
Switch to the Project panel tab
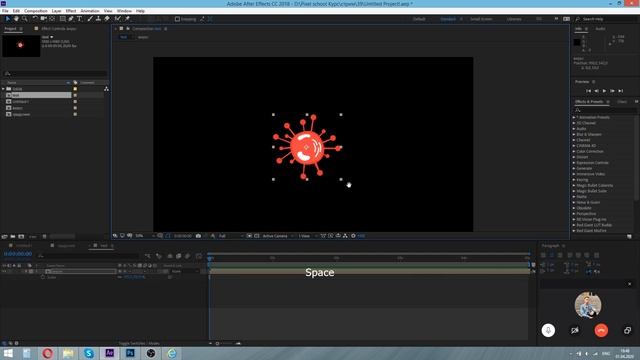11,29
